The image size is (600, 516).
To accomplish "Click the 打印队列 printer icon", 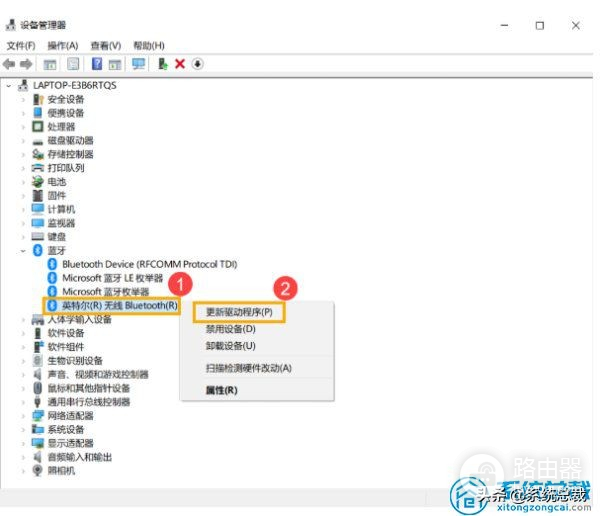I will [x=38, y=168].
